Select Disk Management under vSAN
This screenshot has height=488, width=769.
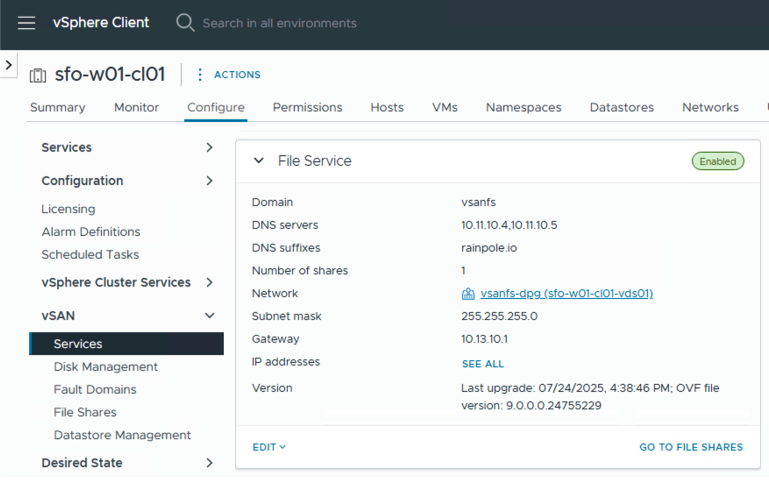point(106,367)
